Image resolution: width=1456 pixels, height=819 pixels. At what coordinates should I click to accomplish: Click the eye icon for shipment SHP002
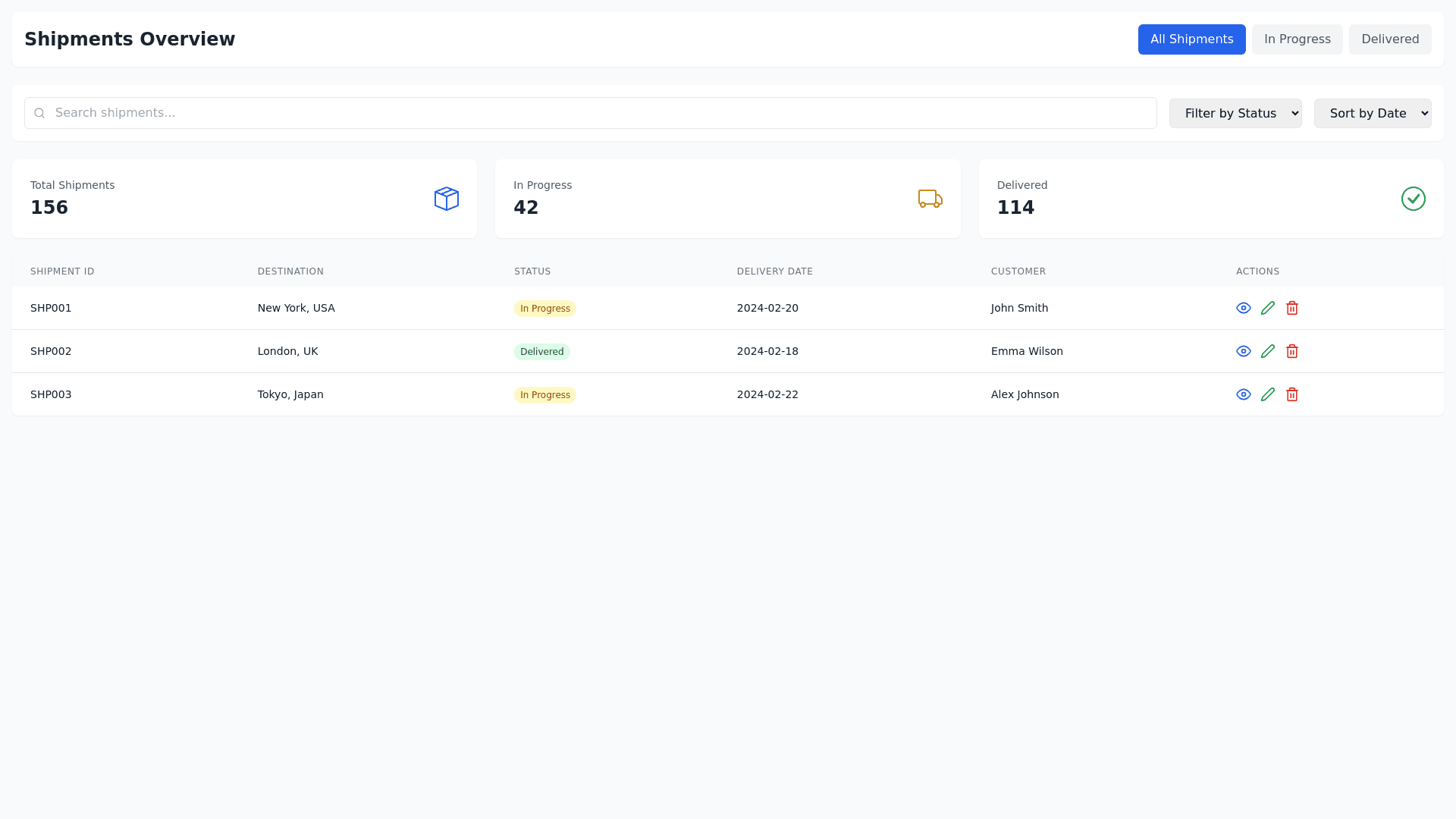click(1244, 351)
